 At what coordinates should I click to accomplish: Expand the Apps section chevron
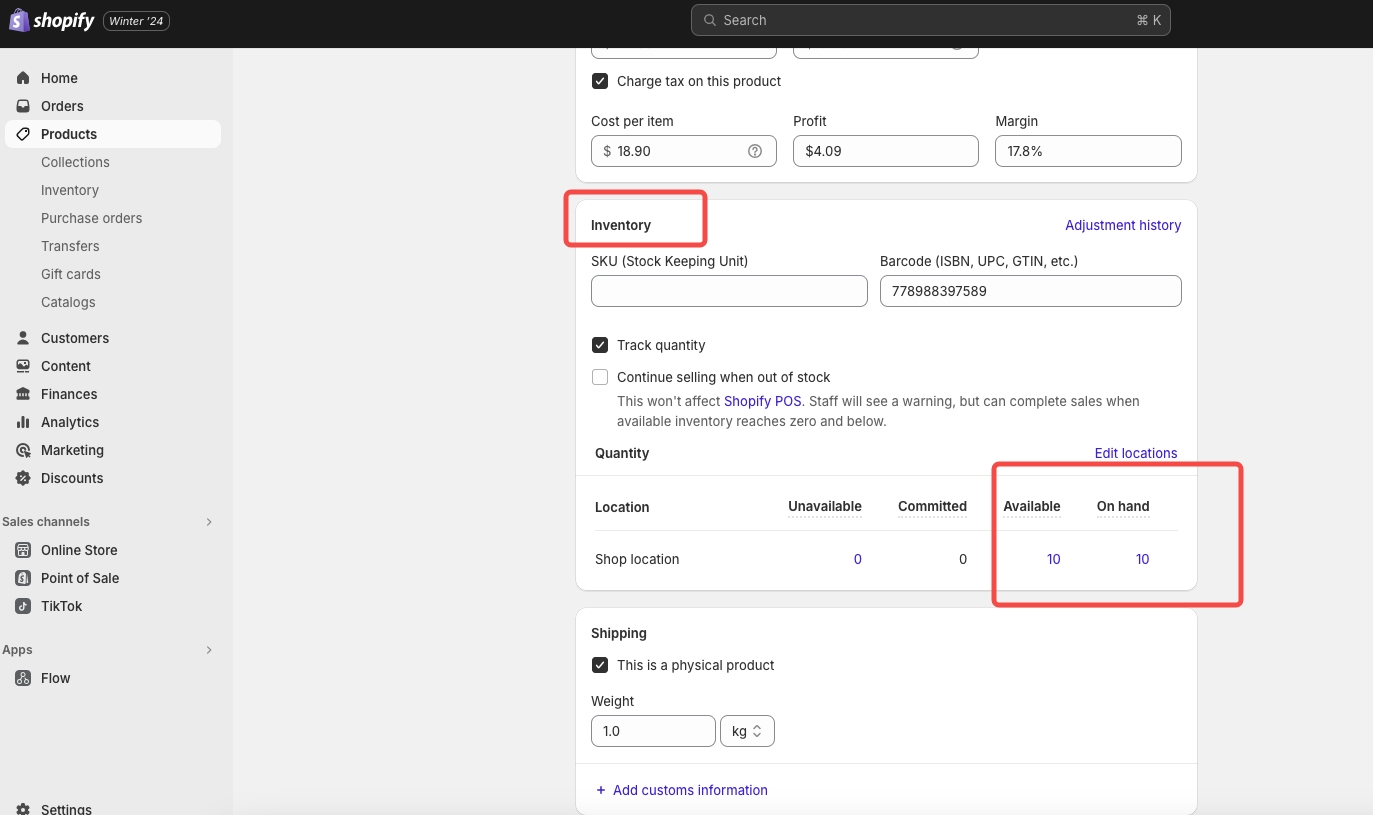pyautogui.click(x=209, y=650)
